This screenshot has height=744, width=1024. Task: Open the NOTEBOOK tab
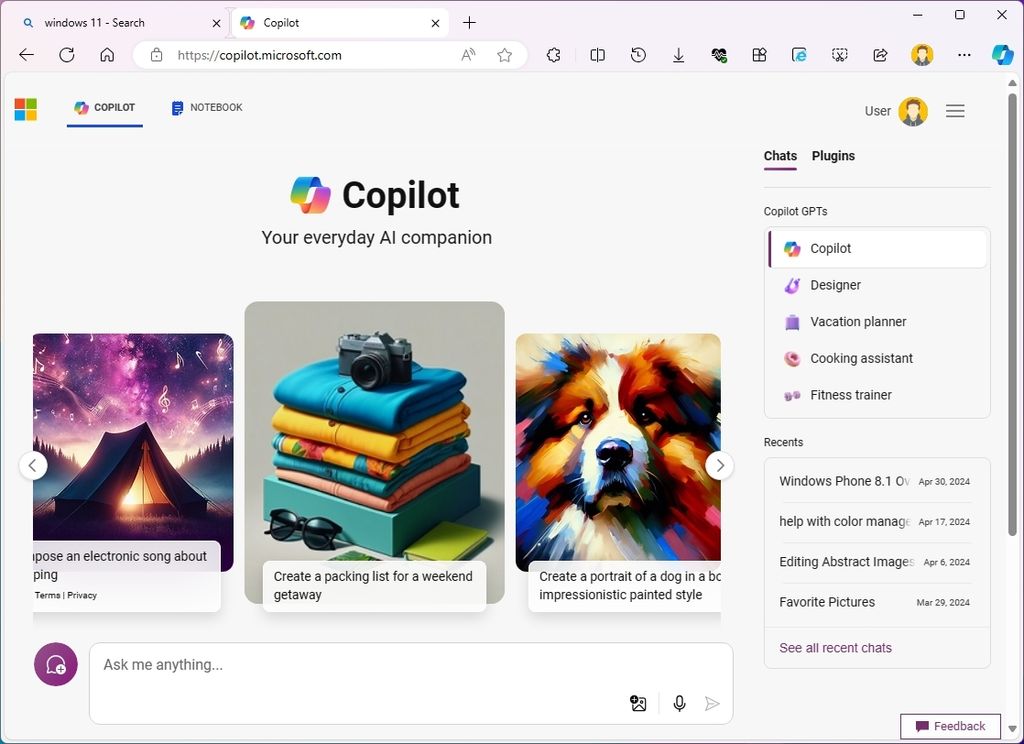click(x=207, y=107)
